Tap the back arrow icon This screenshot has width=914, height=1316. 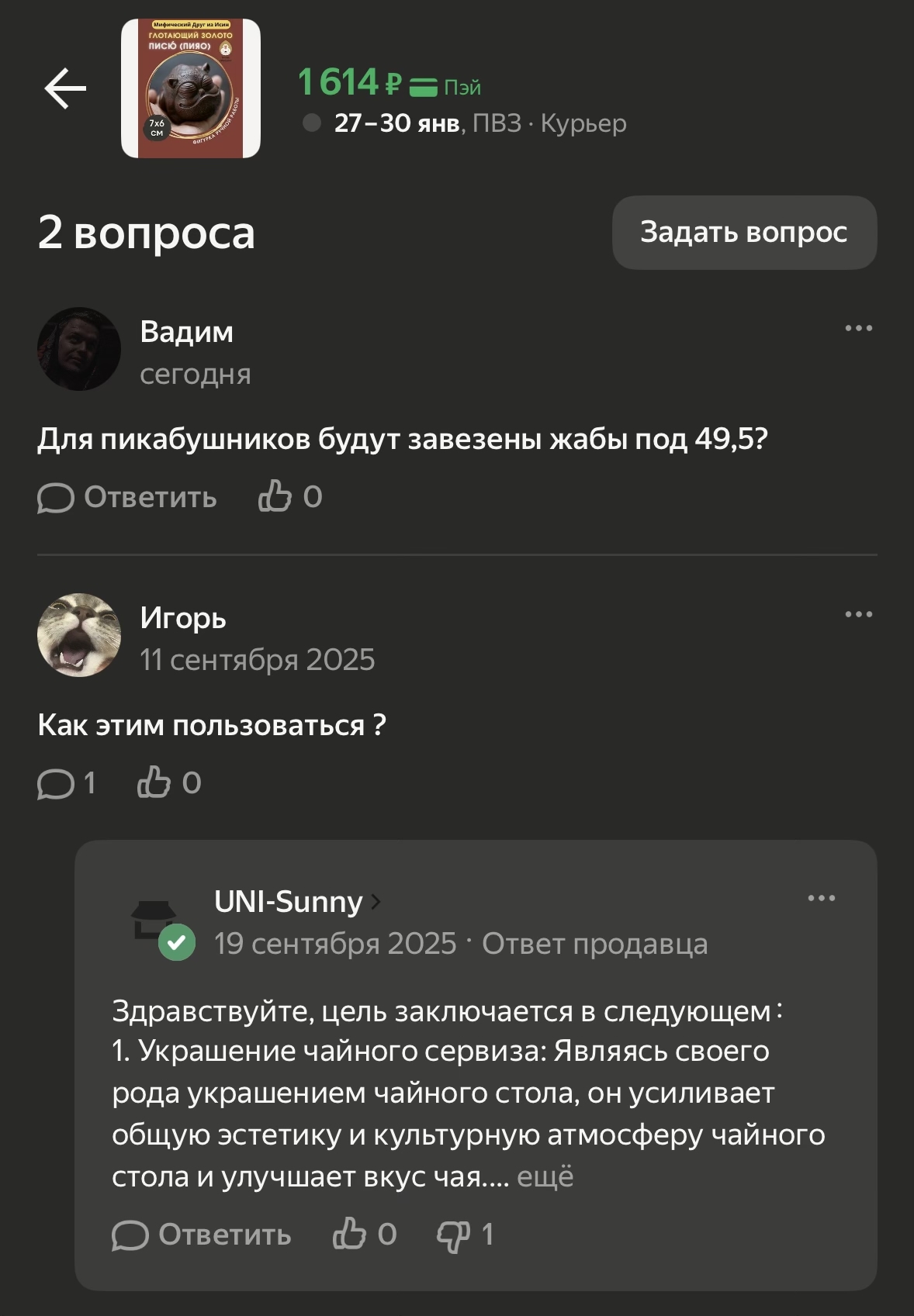pos(65,88)
